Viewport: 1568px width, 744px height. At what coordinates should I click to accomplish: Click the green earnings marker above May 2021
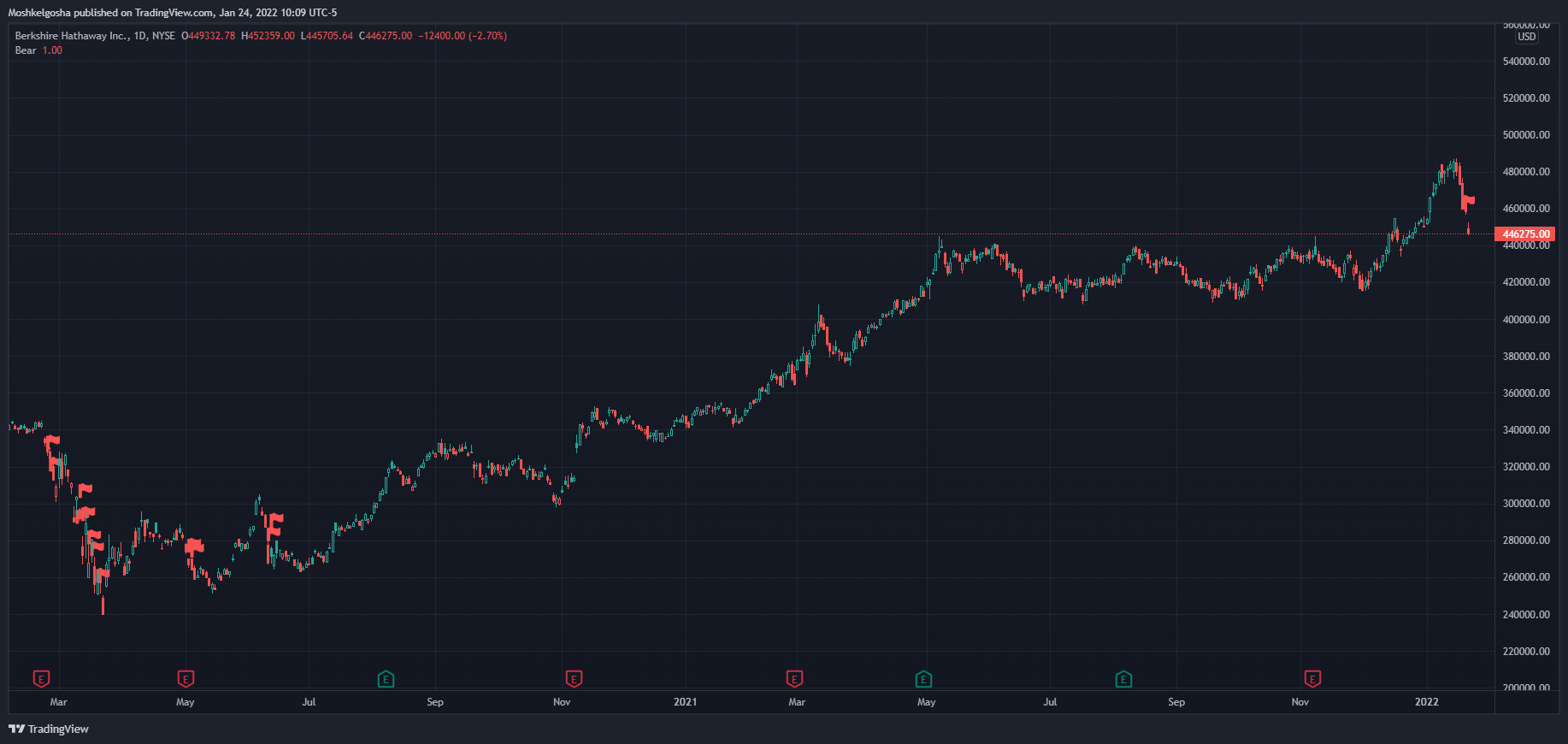[923, 679]
